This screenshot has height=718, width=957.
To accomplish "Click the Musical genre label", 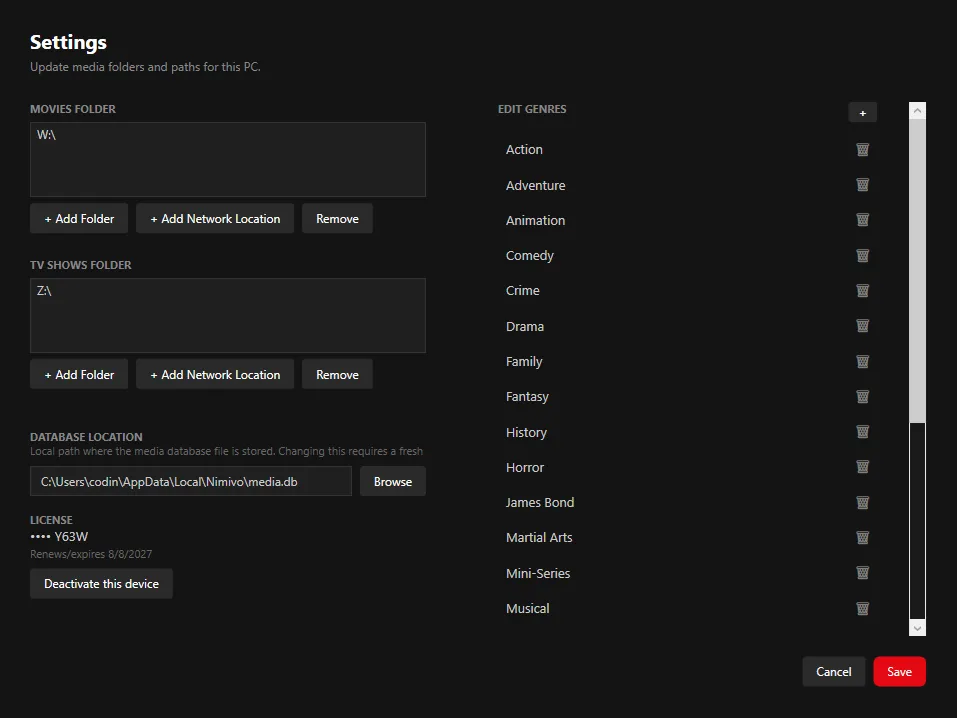I will 527,609.
